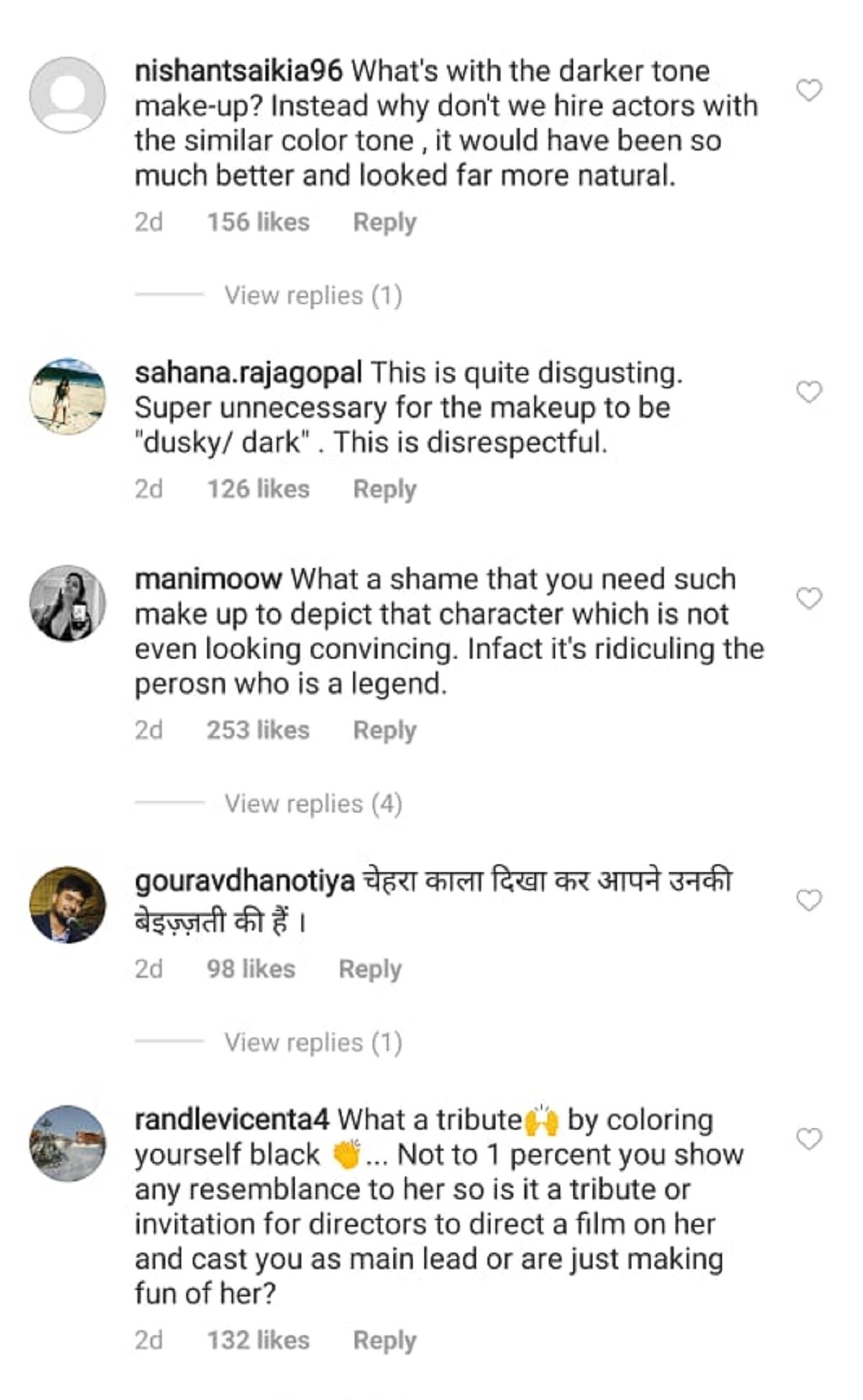This screenshot has height=1400, width=863.
Task: Heart gouravdhanotiya's Hindi comment
Action: (x=809, y=900)
